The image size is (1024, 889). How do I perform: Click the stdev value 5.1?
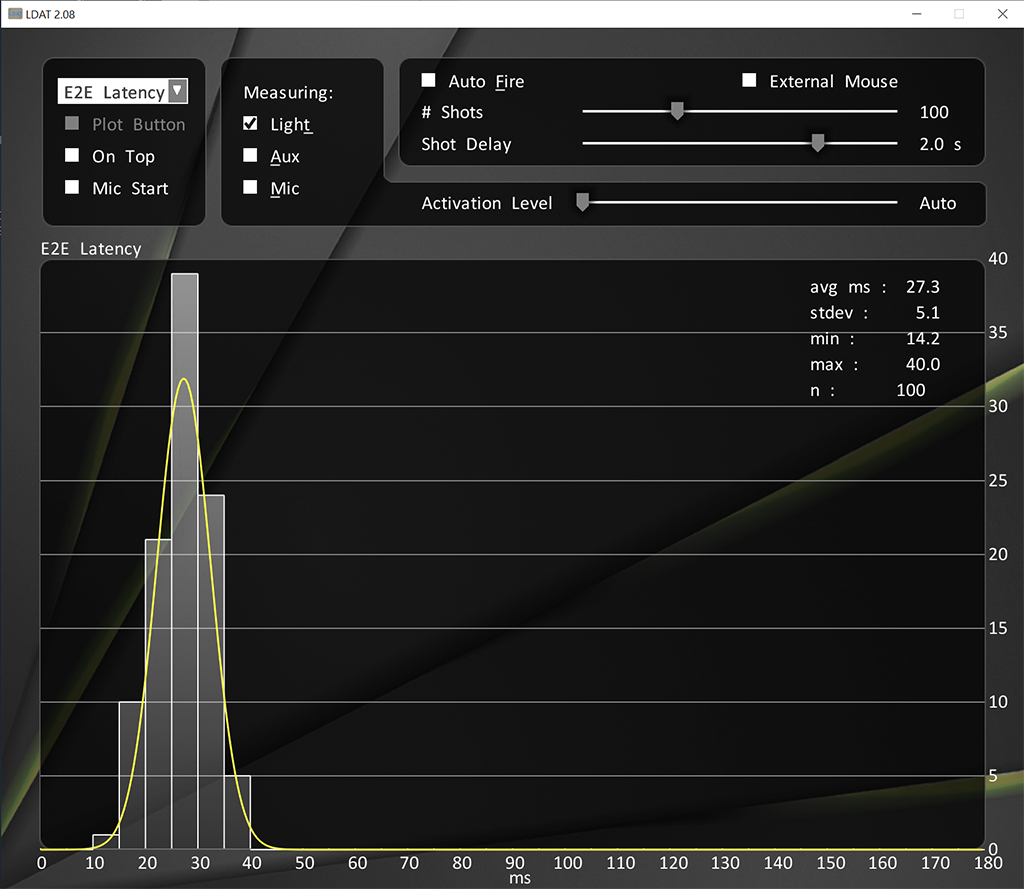coord(927,313)
